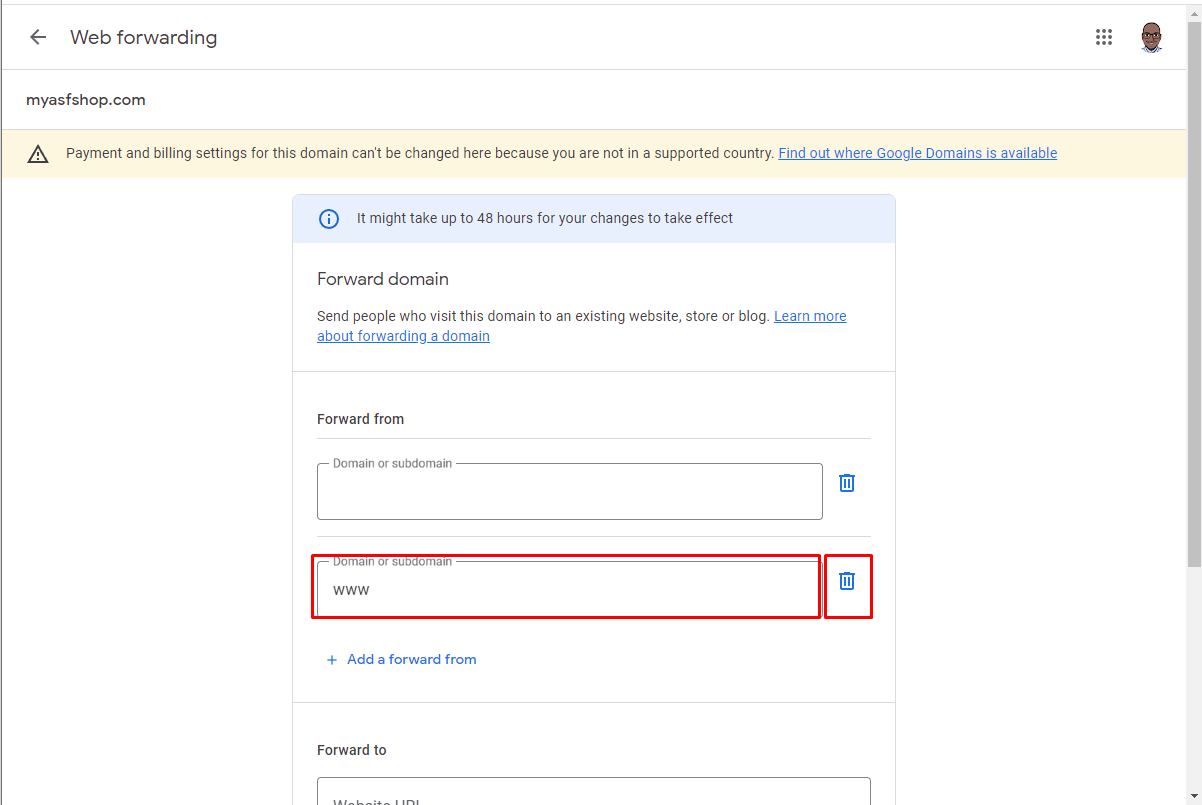Click the blue info circle icon
Screen dimensions: 1202x805
(328, 218)
